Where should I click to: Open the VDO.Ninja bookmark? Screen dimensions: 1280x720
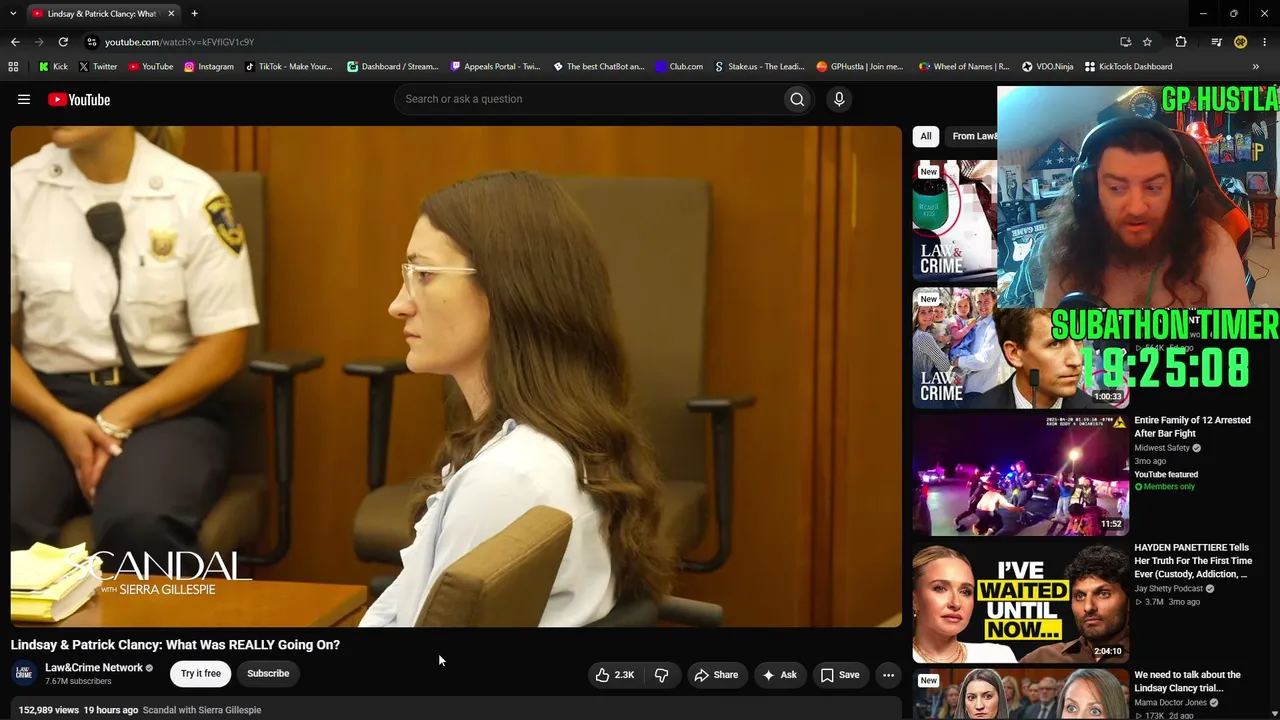pos(1047,67)
